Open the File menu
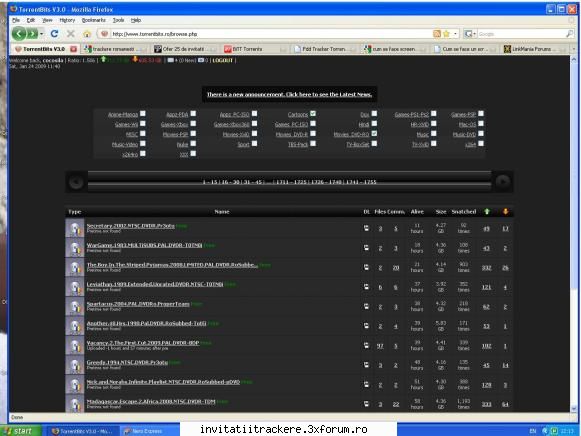 (16, 20)
